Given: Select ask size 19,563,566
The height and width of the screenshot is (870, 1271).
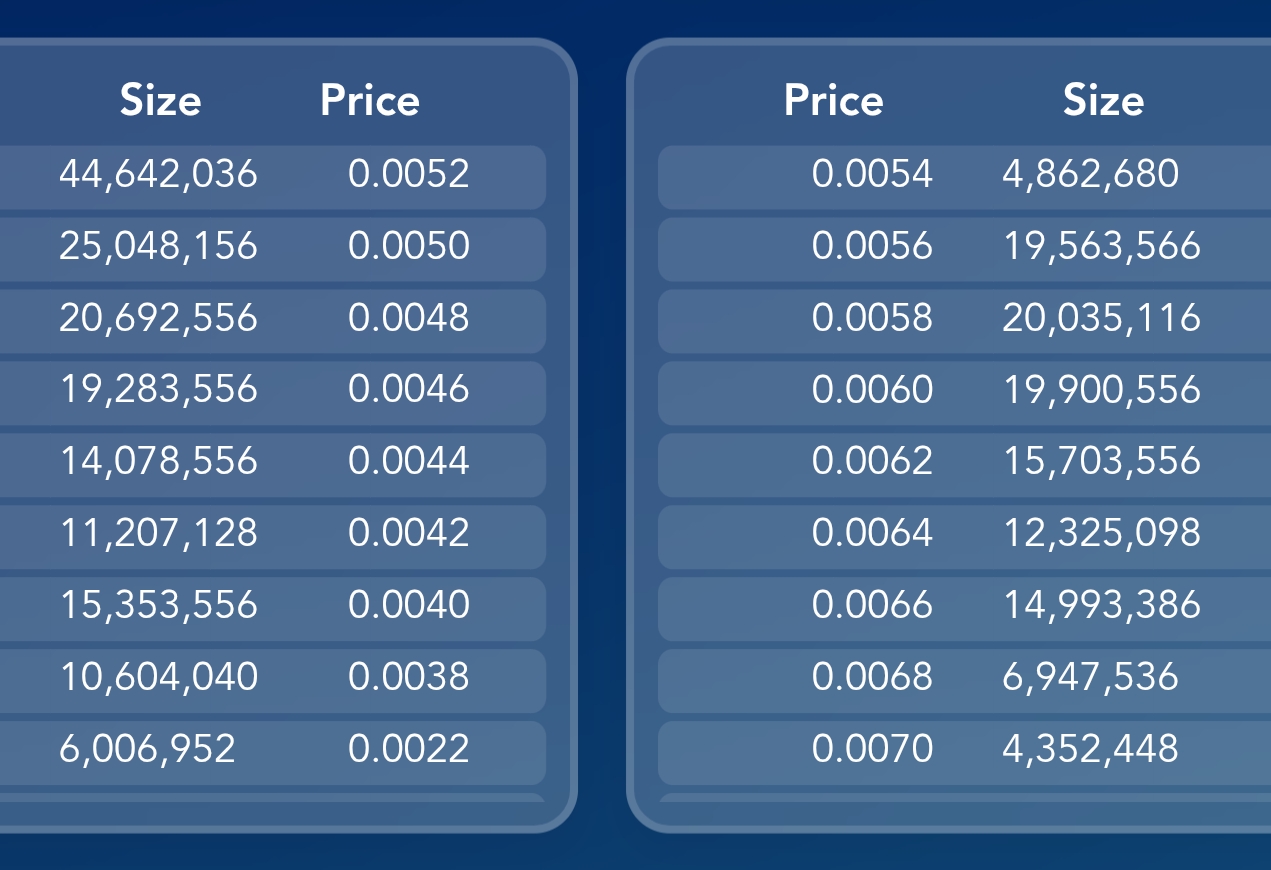Looking at the screenshot, I should [x=1101, y=246].
